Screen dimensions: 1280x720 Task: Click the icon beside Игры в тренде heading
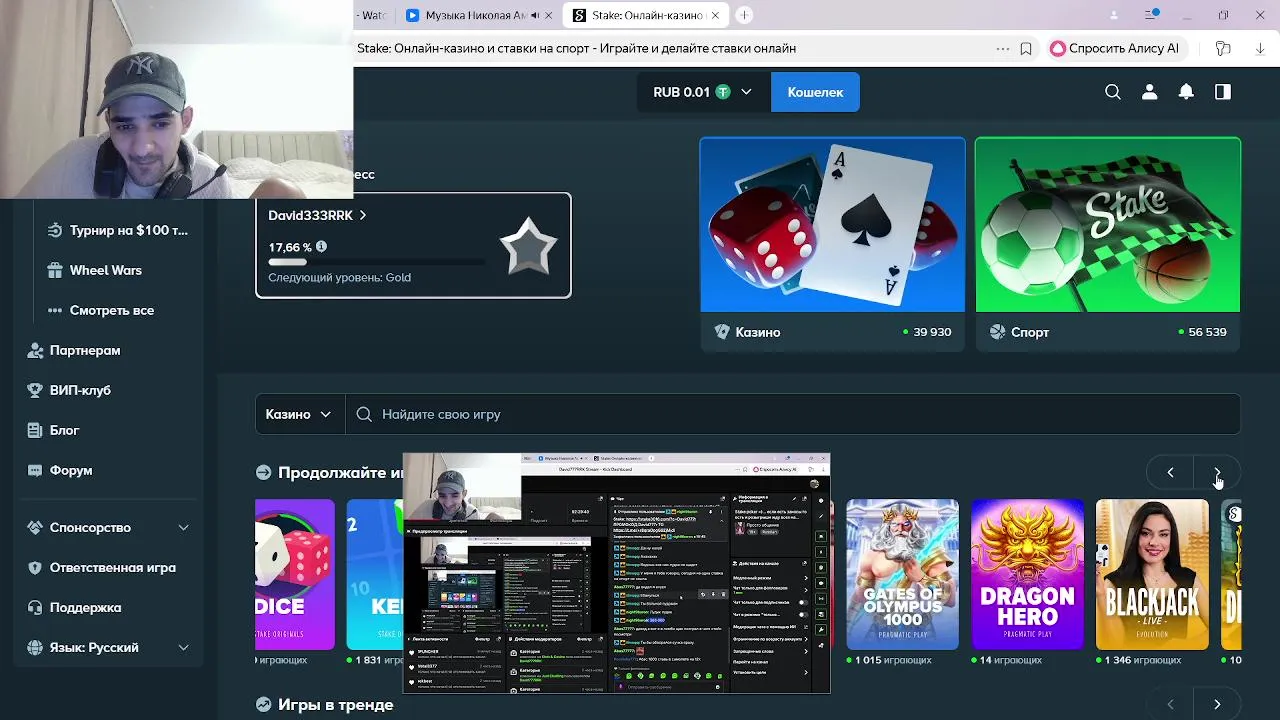point(263,704)
